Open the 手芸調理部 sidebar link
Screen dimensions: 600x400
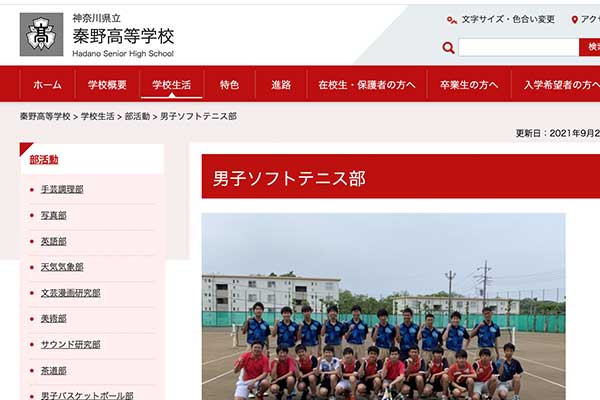click(x=62, y=189)
